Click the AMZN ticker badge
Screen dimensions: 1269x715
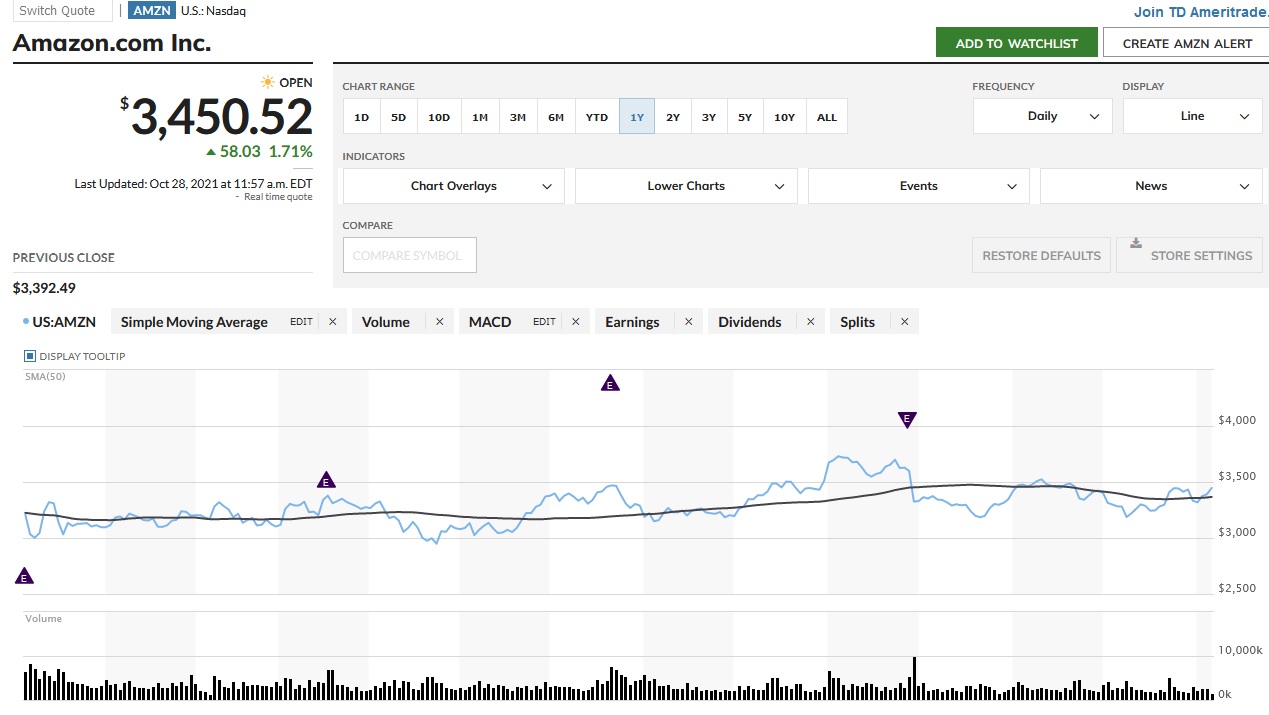click(x=152, y=11)
